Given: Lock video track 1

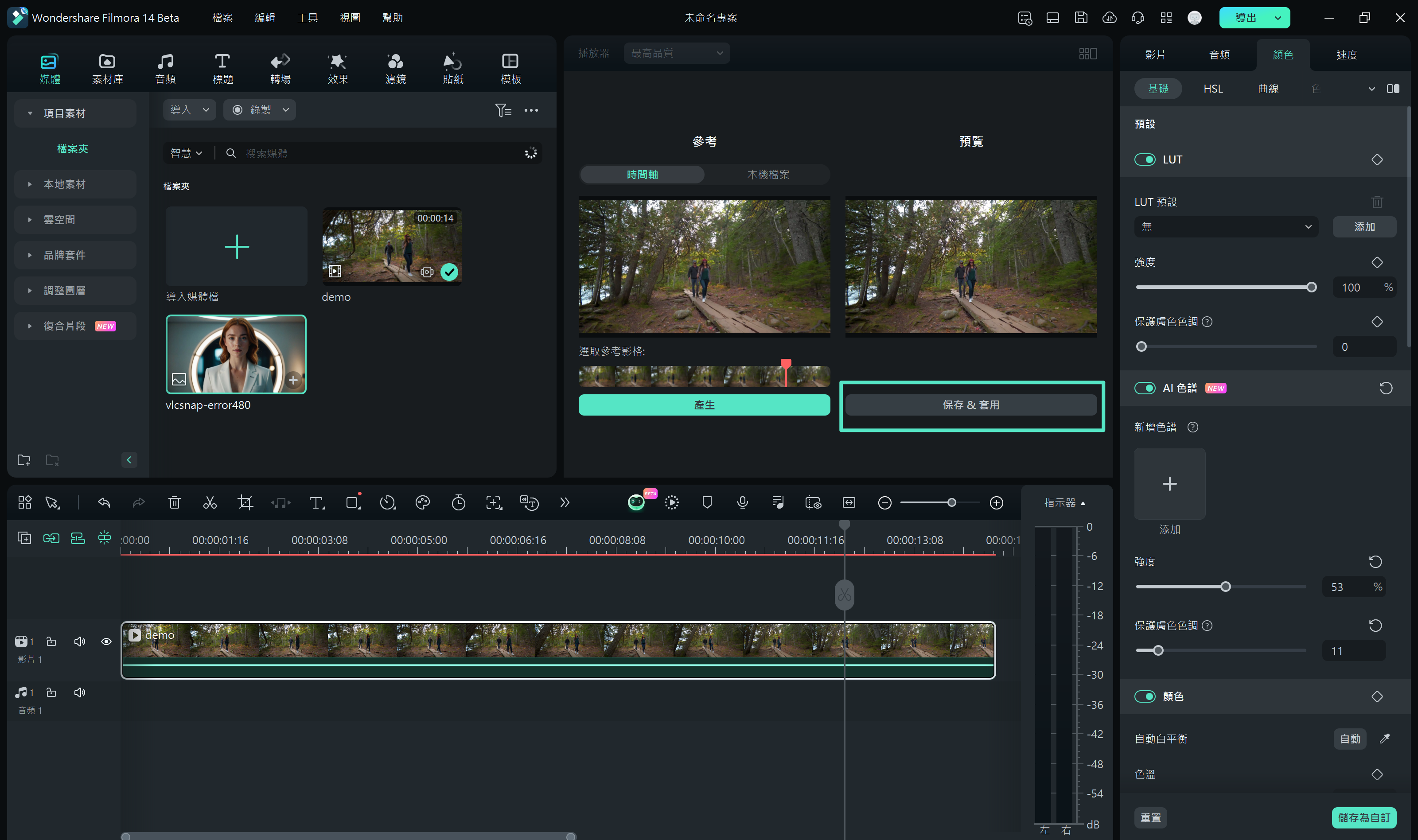Looking at the screenshot, I should (51, 642).
